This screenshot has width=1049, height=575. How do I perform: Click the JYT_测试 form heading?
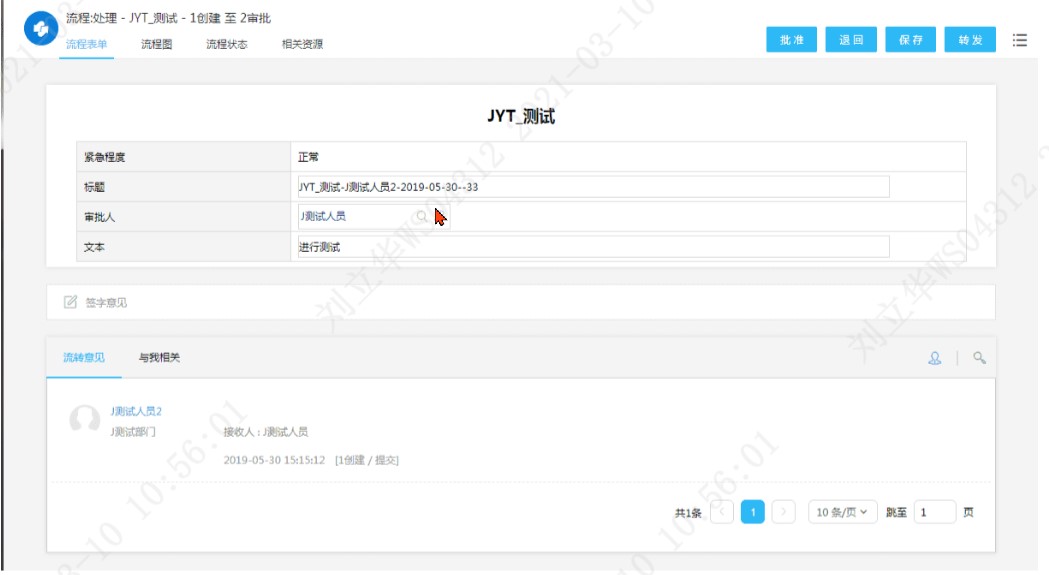click(x=521, y=116)
